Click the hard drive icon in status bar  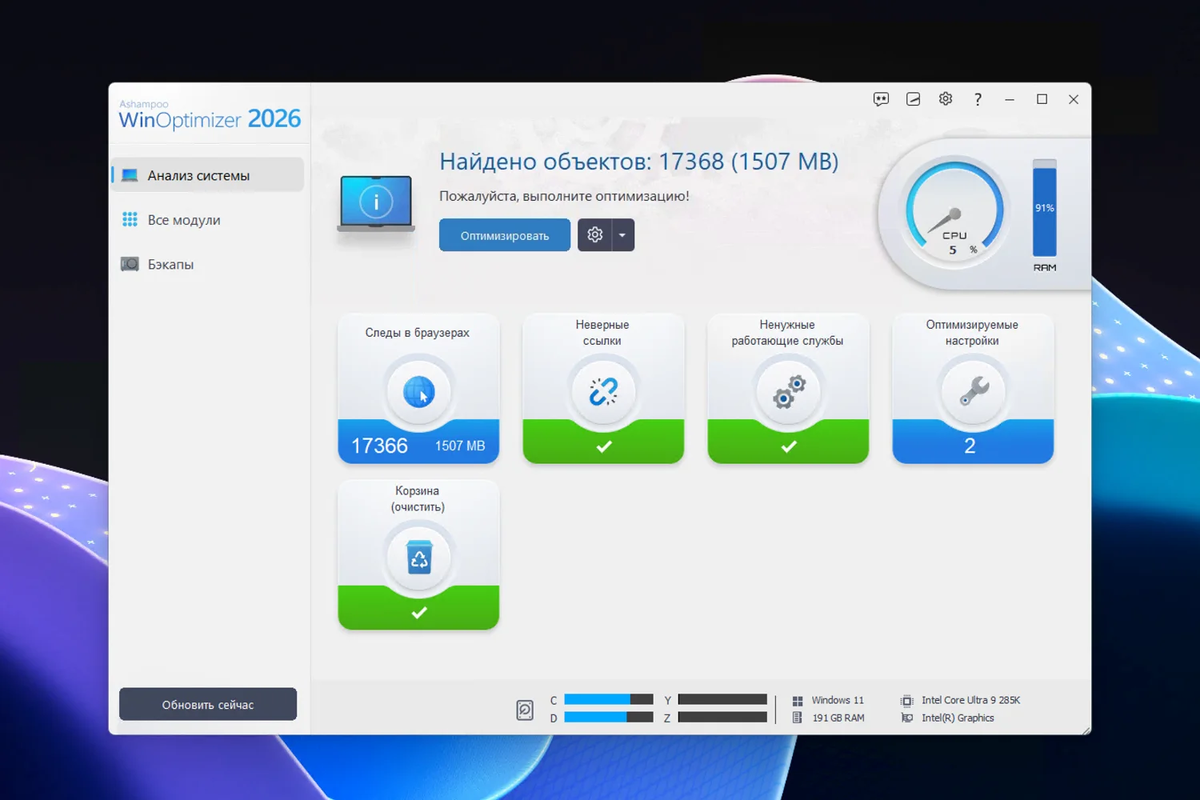click(525, 709)
